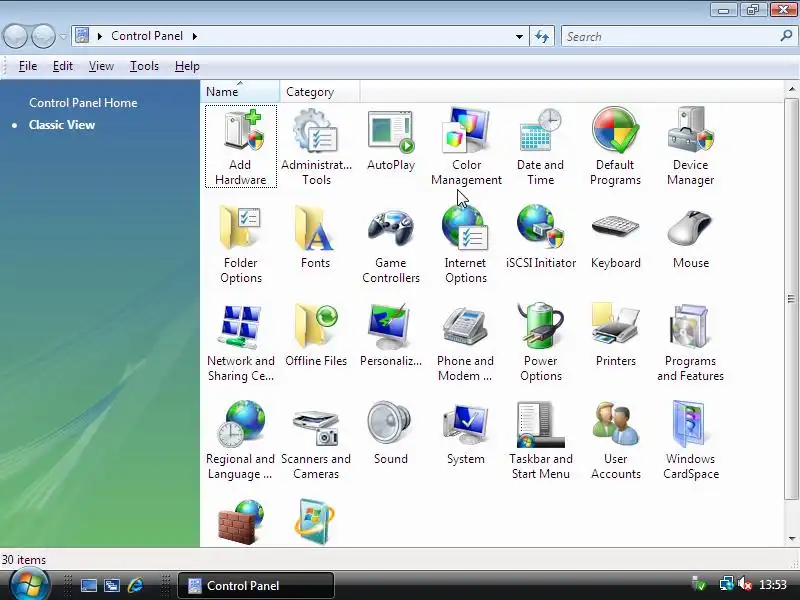Expand the address bar history dropdown
The width and height of the screenshot is (800, 600).
[519, 36]
